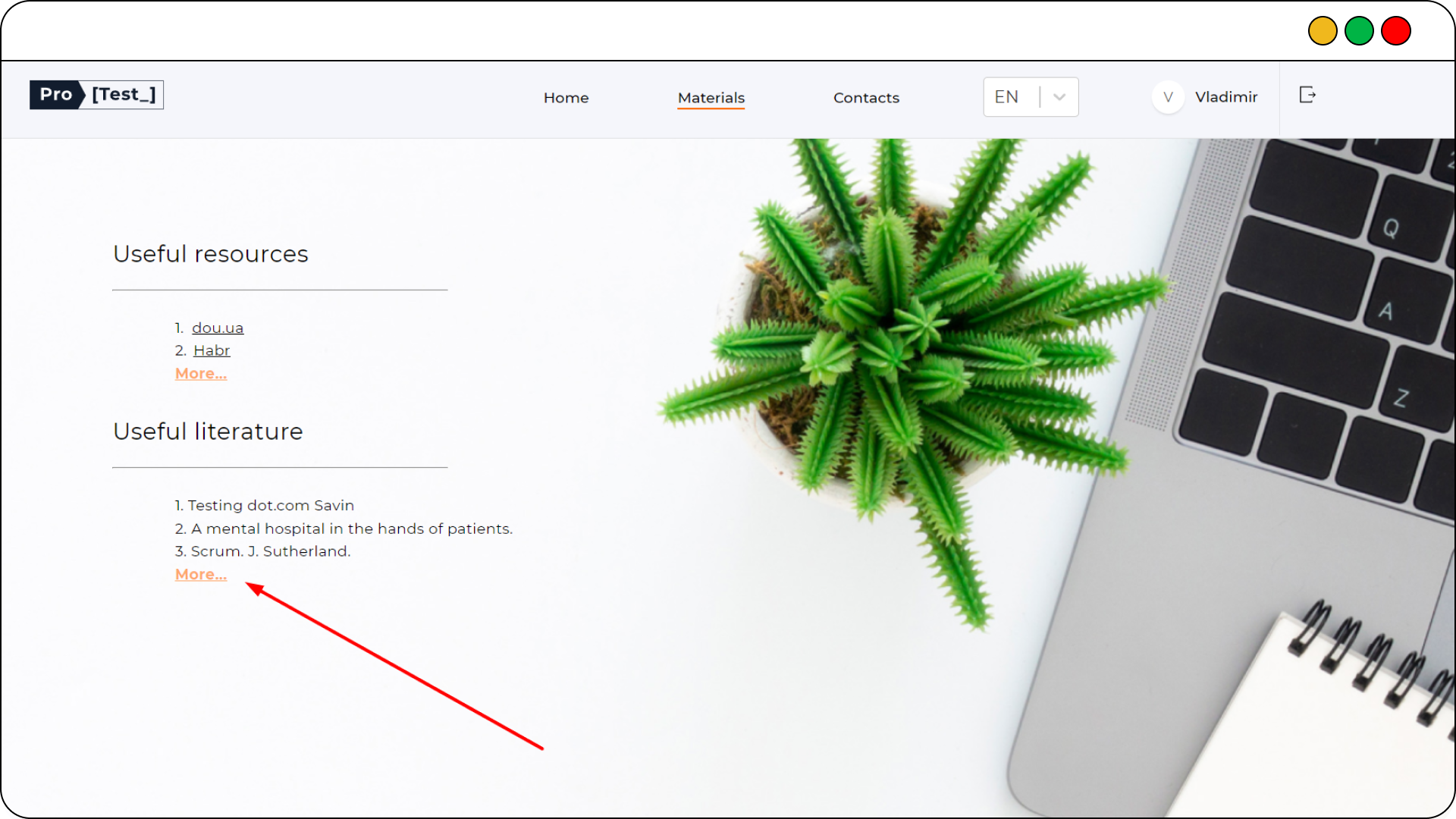Open the dou.ua resource link
The image size is (1456, 819).
[218, 328]
